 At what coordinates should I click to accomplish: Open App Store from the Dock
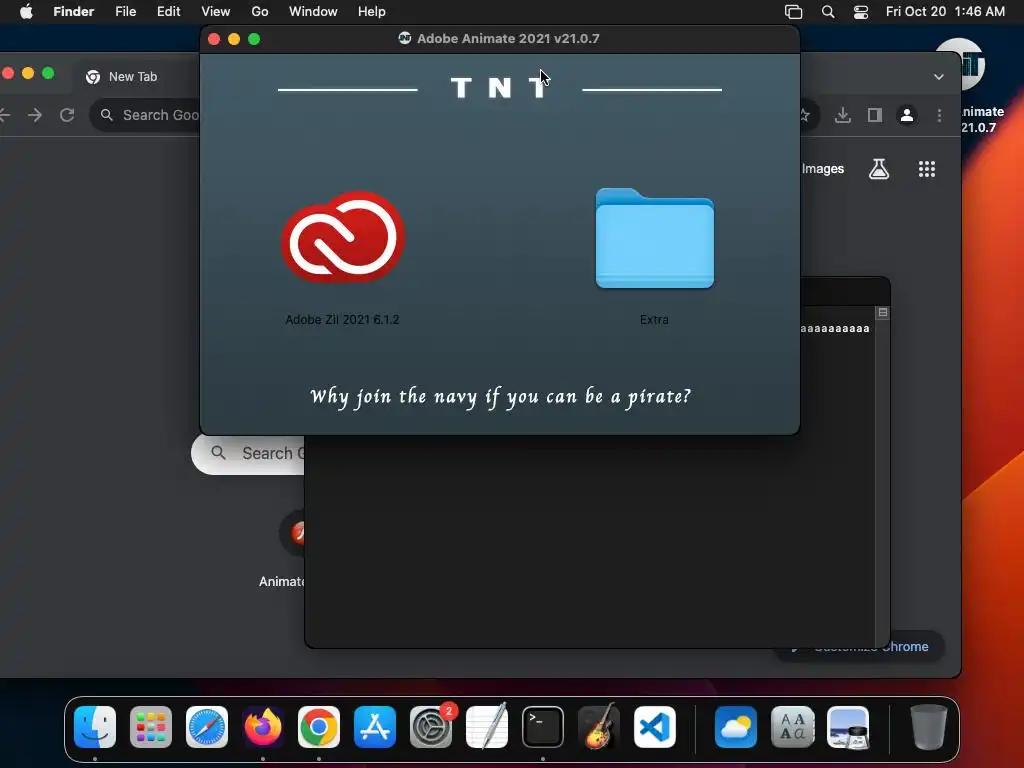tap(375, 727)
